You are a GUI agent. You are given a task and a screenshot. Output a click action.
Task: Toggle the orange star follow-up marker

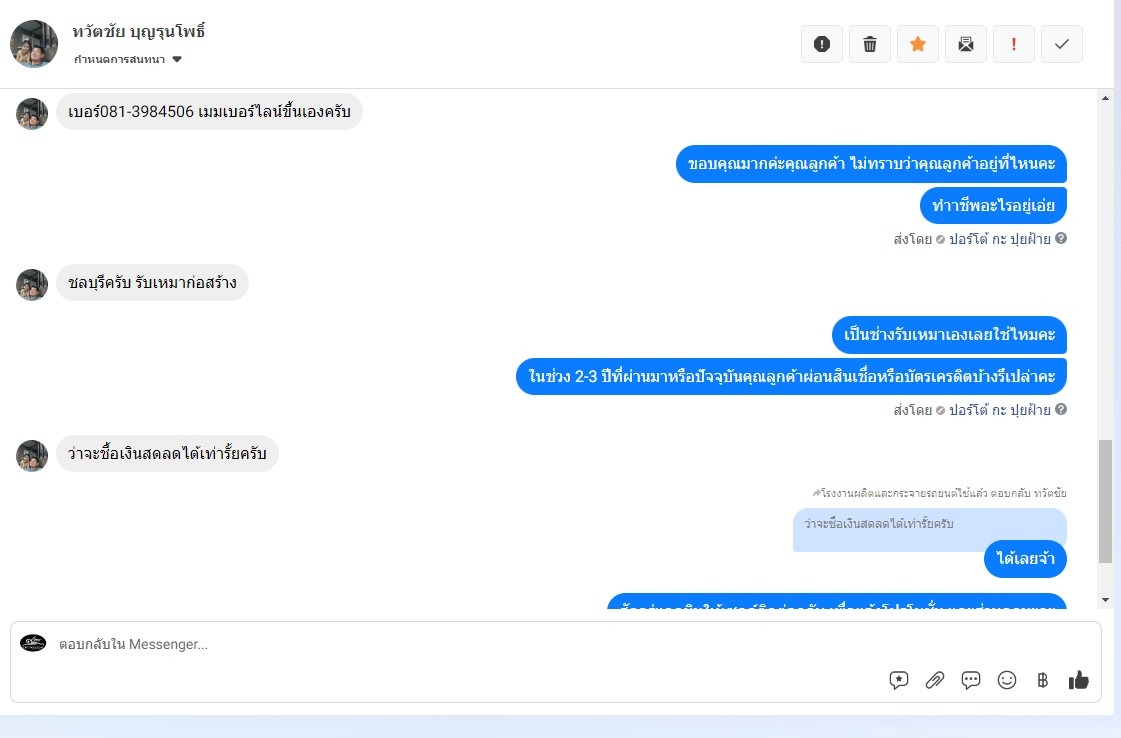pyautogui.click(x=917, y=44)
